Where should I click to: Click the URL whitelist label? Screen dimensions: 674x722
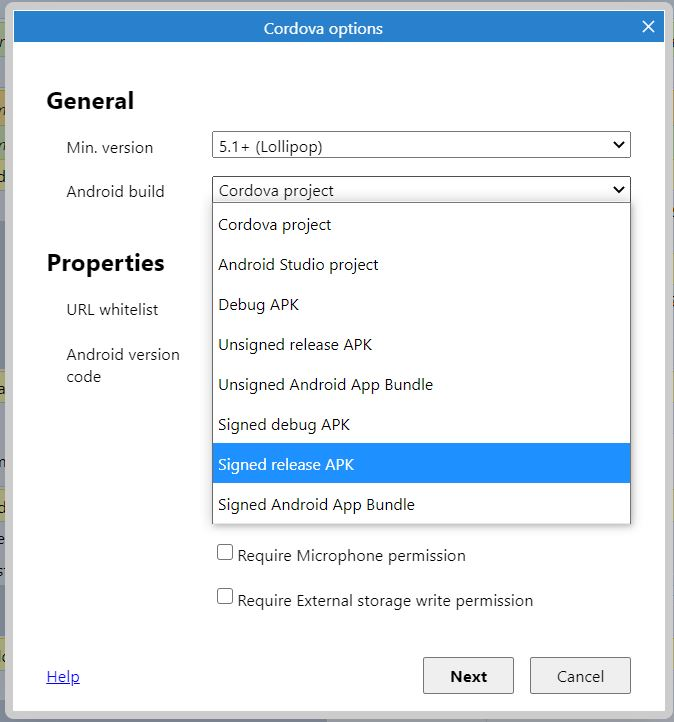[x=112, y=309]
